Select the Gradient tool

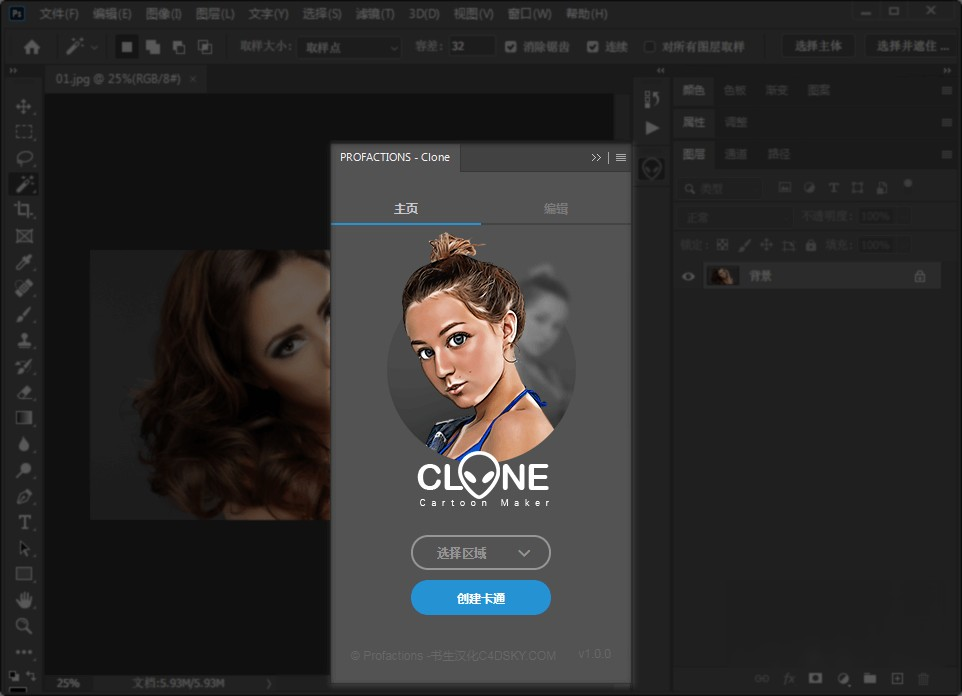(24, 418)
